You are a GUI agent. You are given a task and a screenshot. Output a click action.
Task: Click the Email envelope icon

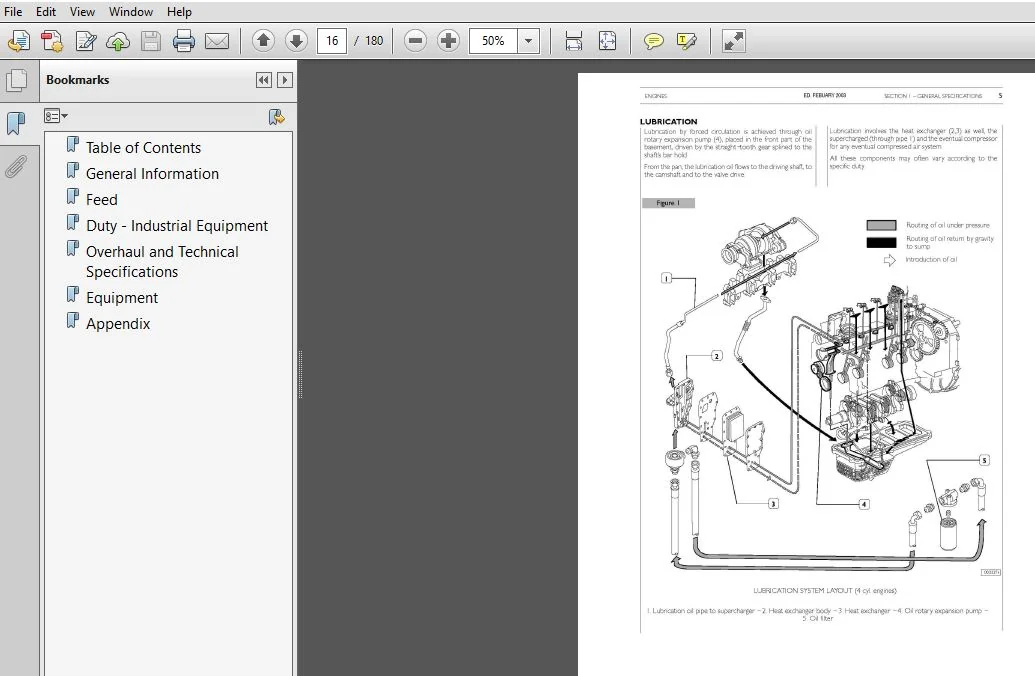[x=217, y=41]
